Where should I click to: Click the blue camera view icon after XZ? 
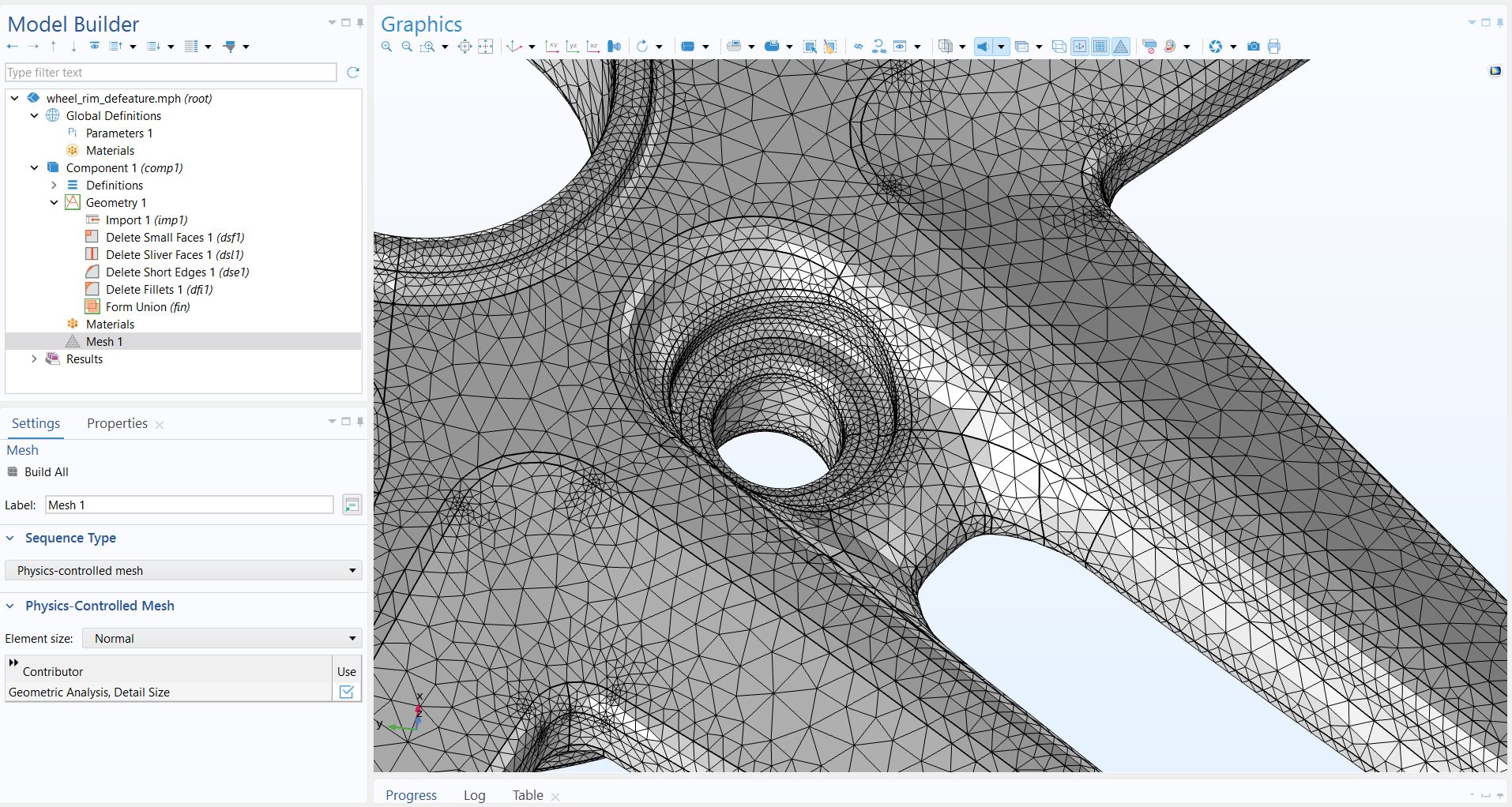coord(614,47)
